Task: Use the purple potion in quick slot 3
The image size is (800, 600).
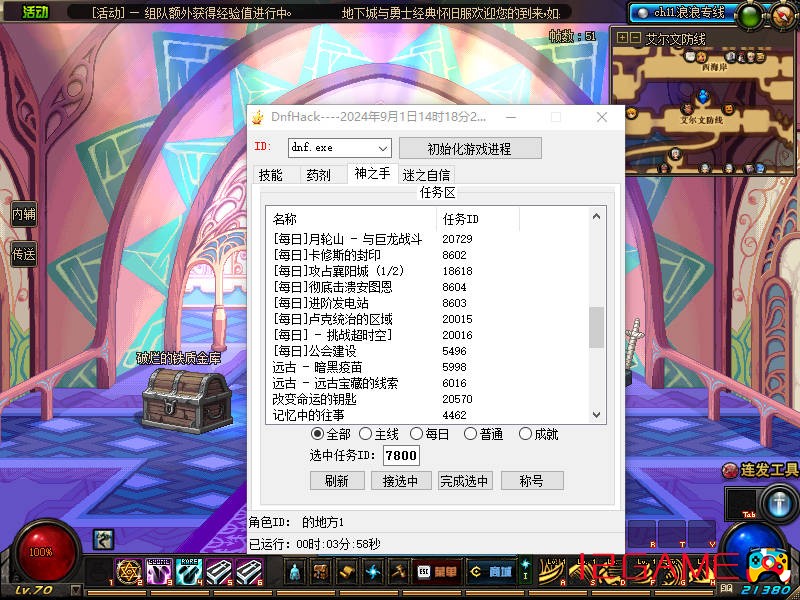Action: [x=159, y=571]
